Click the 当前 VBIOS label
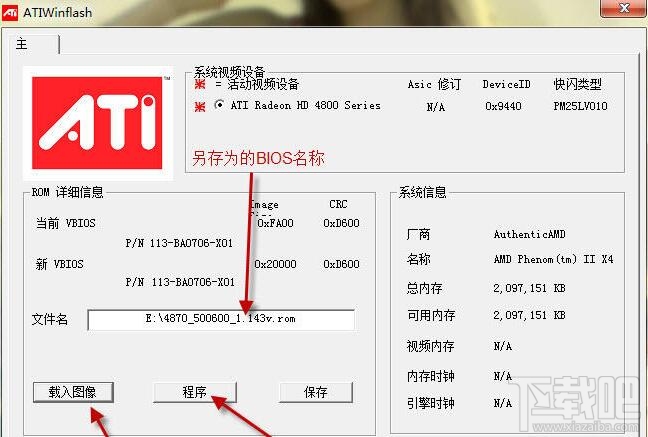Viewport: 648px width, 437px height. pos(66,223)
